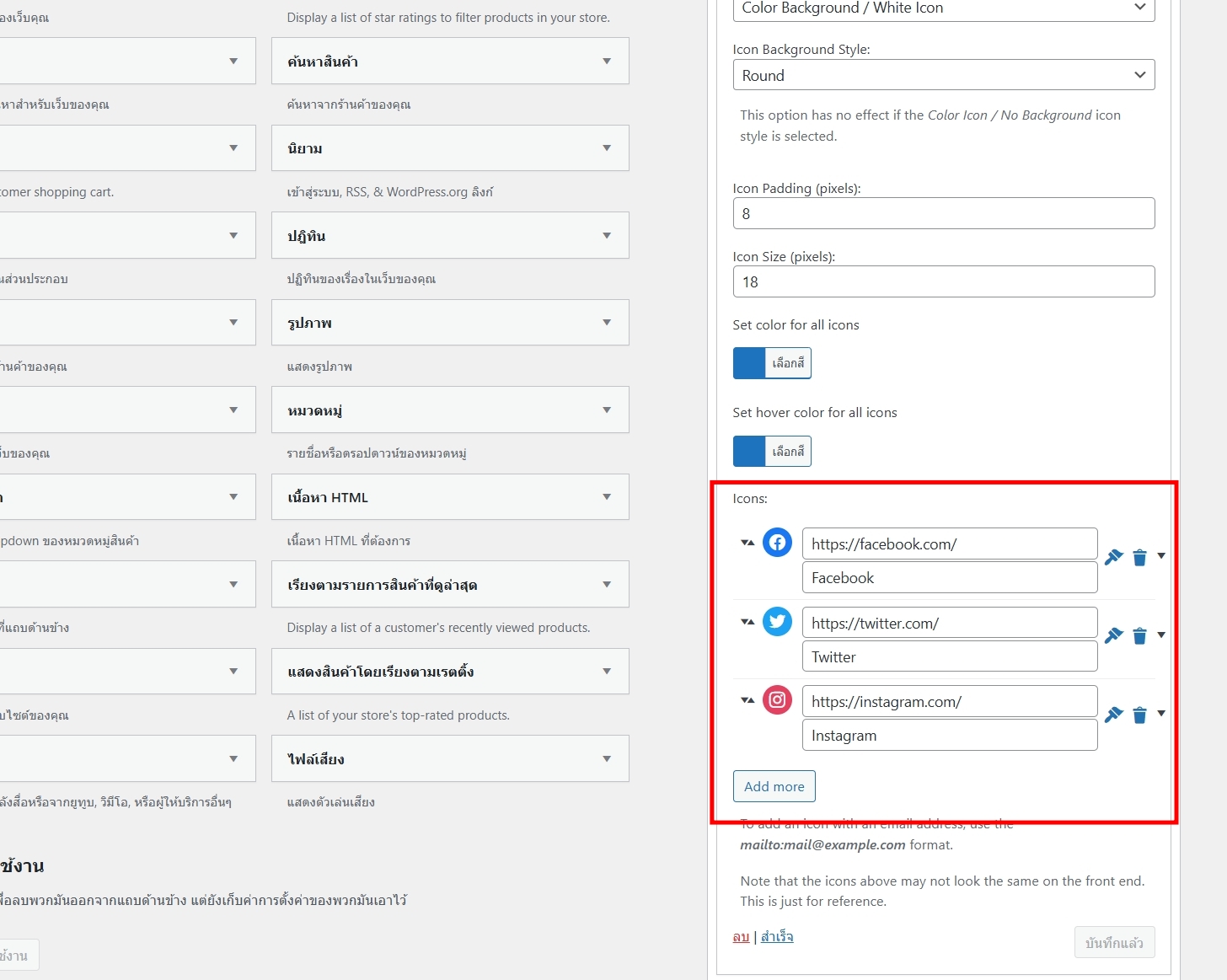Screen dimensions: 1227x980
Task: Pick hover color for all icons
Action: pos(772,452)
